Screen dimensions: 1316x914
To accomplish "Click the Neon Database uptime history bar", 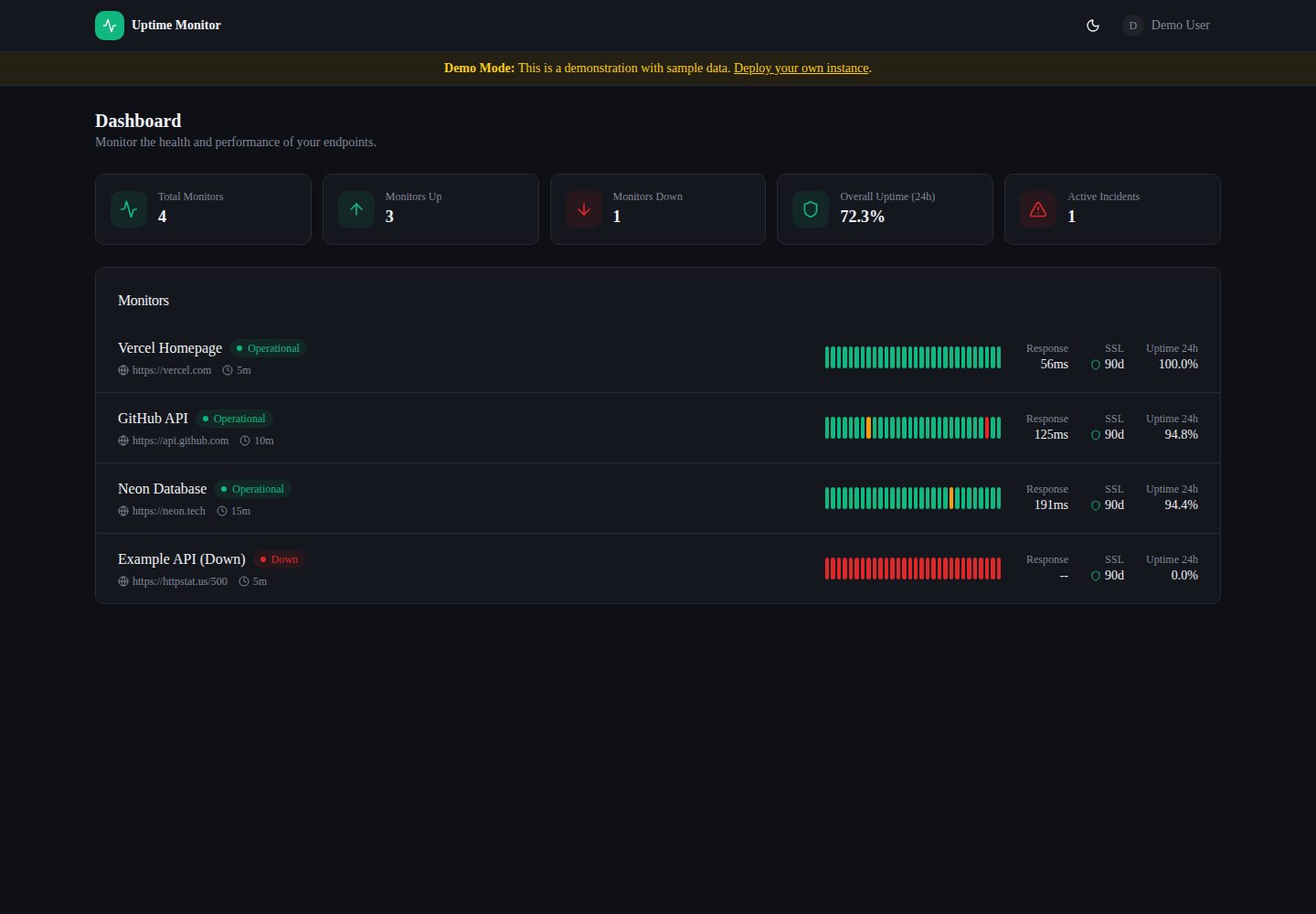I will 913,498.
